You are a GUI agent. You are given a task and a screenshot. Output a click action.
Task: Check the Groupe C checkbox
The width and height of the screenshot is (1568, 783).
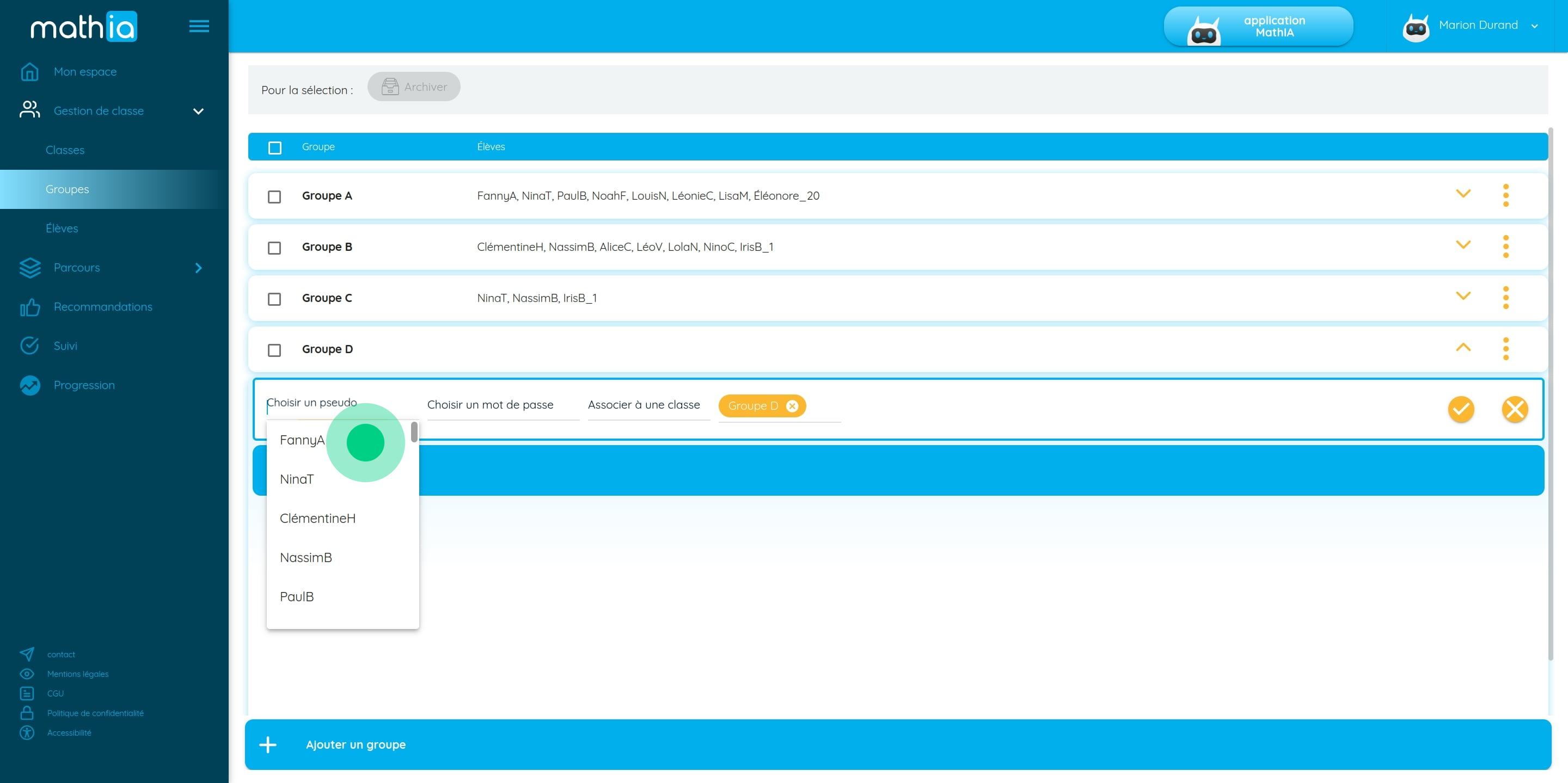pos(274,299)
